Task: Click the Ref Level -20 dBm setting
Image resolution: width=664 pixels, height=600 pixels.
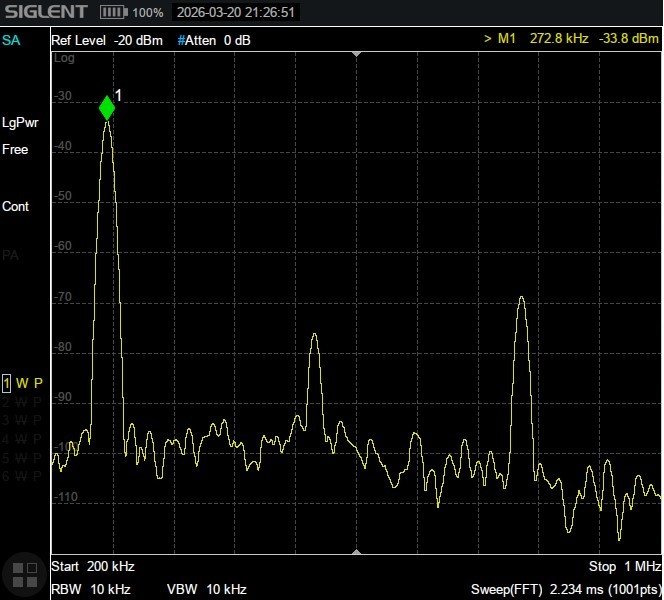Action: [x=107, y=40]
